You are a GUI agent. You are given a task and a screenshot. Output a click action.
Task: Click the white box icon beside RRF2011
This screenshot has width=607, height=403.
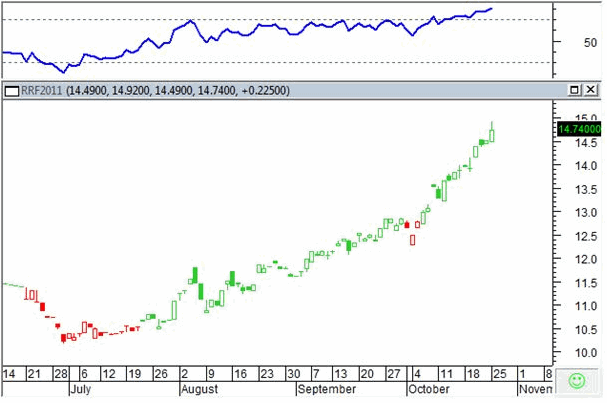[12, 91]
